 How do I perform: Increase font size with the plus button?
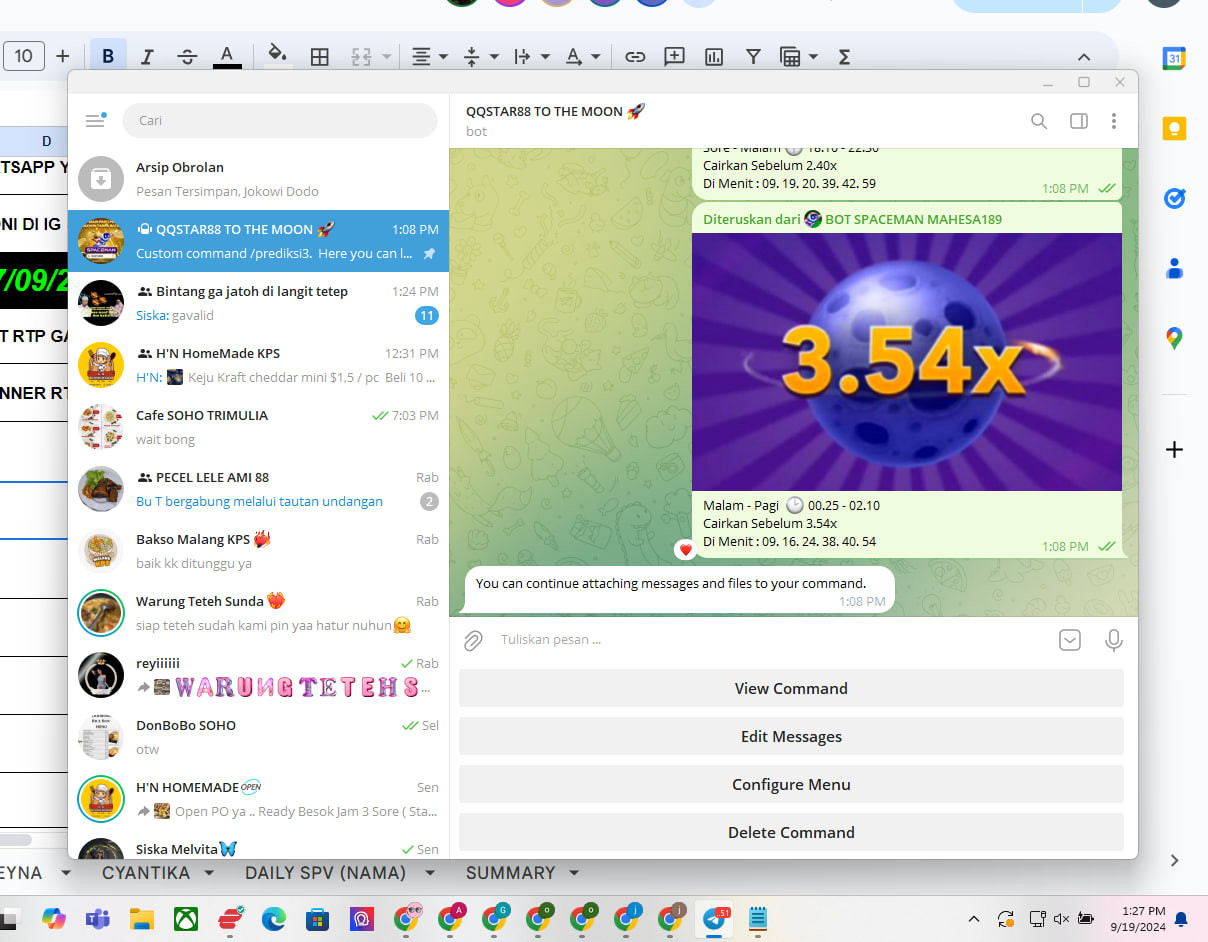coord(62,56)
